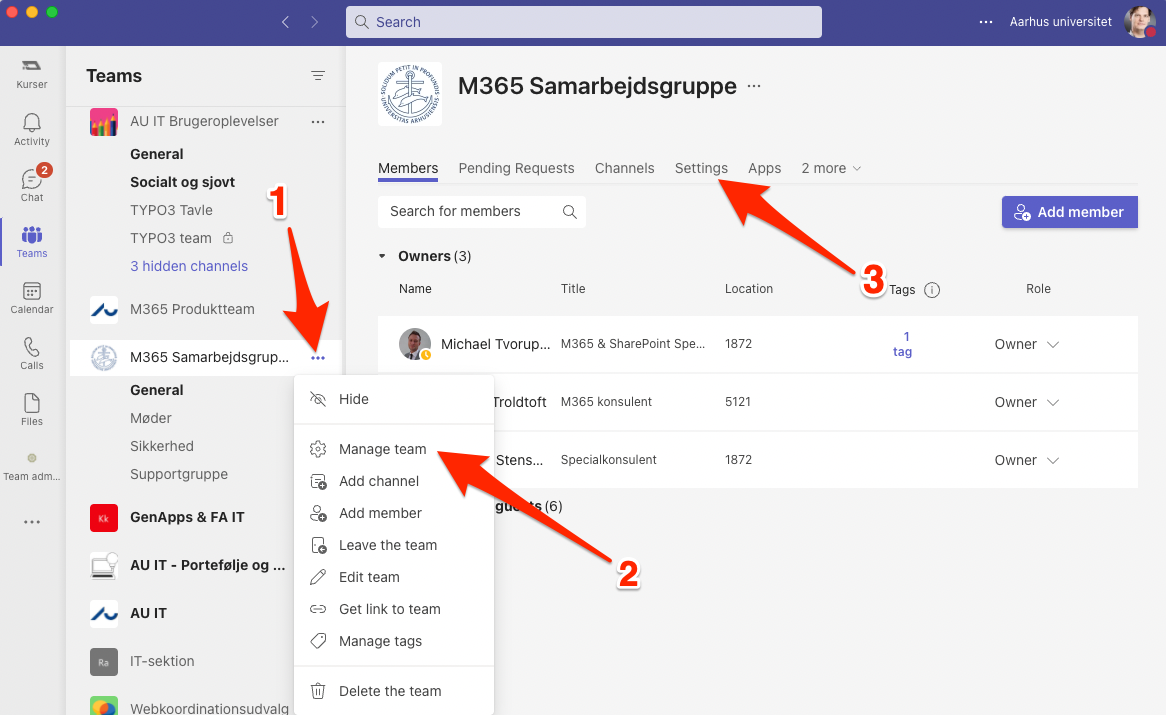Image resolution: width=1166 pixels, height=715 pixels.
Task: Choose Add member in the context menu
Action: [394, 513]
